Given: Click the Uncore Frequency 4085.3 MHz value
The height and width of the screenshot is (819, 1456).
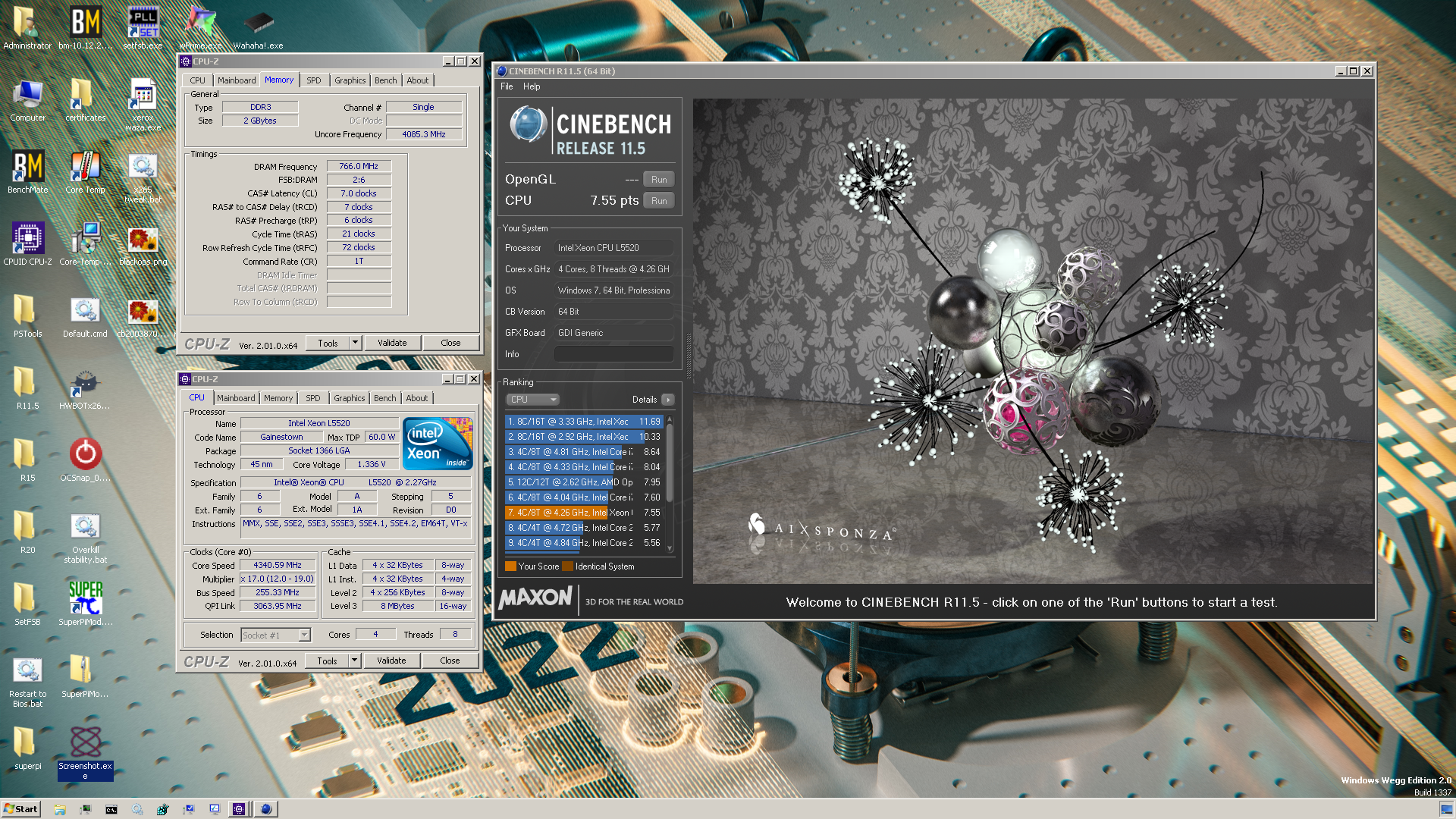Looking at the screenshot, I should tap(424, 134).
